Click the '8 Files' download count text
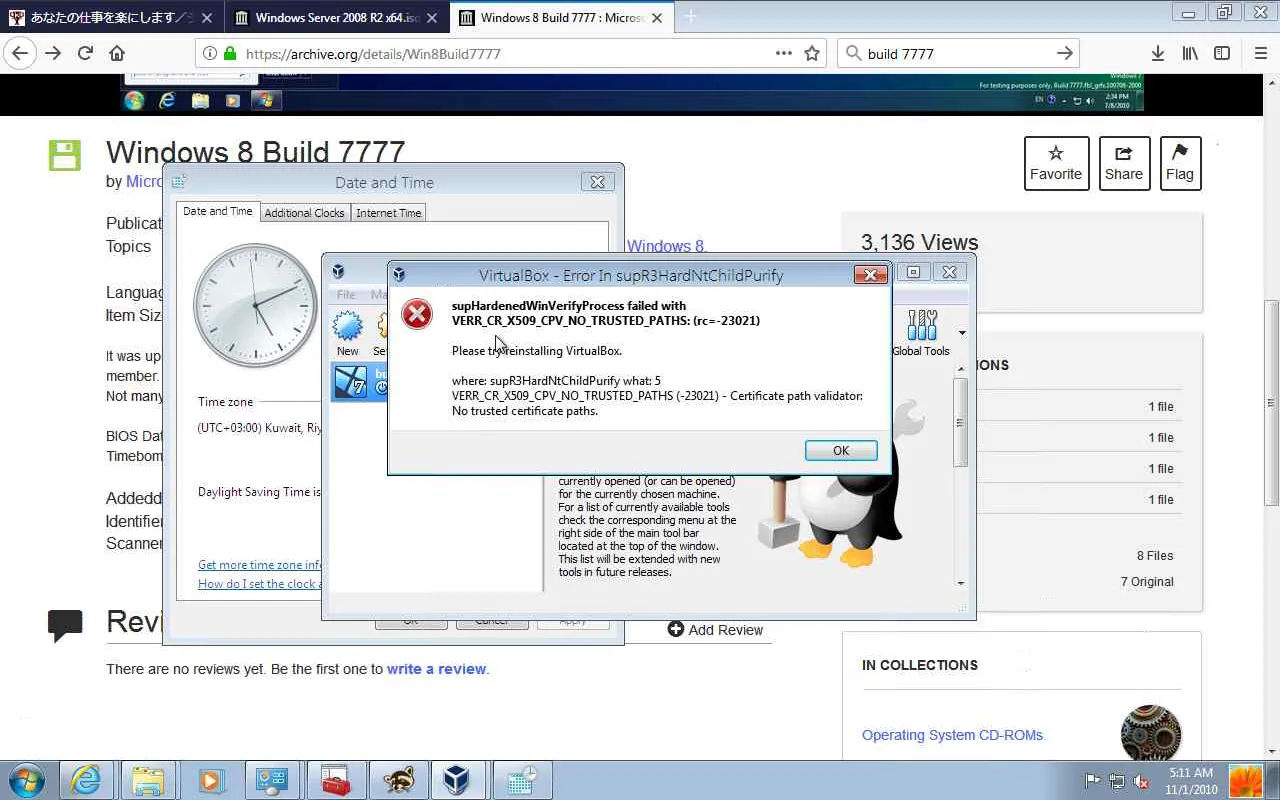Viewport: 1280px width, 800px height. [x=1155, y=556]
